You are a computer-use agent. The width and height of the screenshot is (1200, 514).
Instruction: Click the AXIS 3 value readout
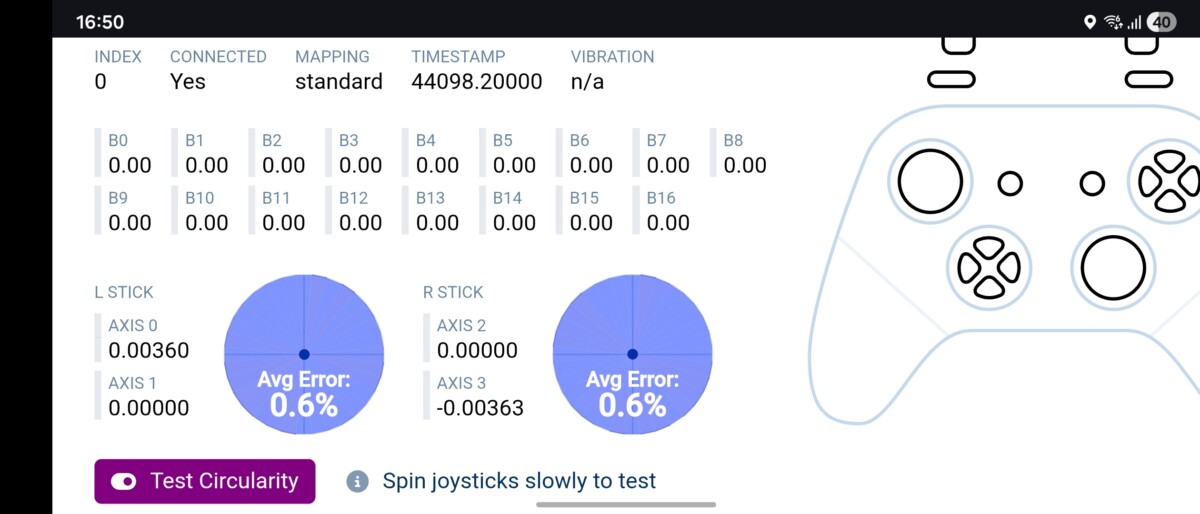click(480, 408)
